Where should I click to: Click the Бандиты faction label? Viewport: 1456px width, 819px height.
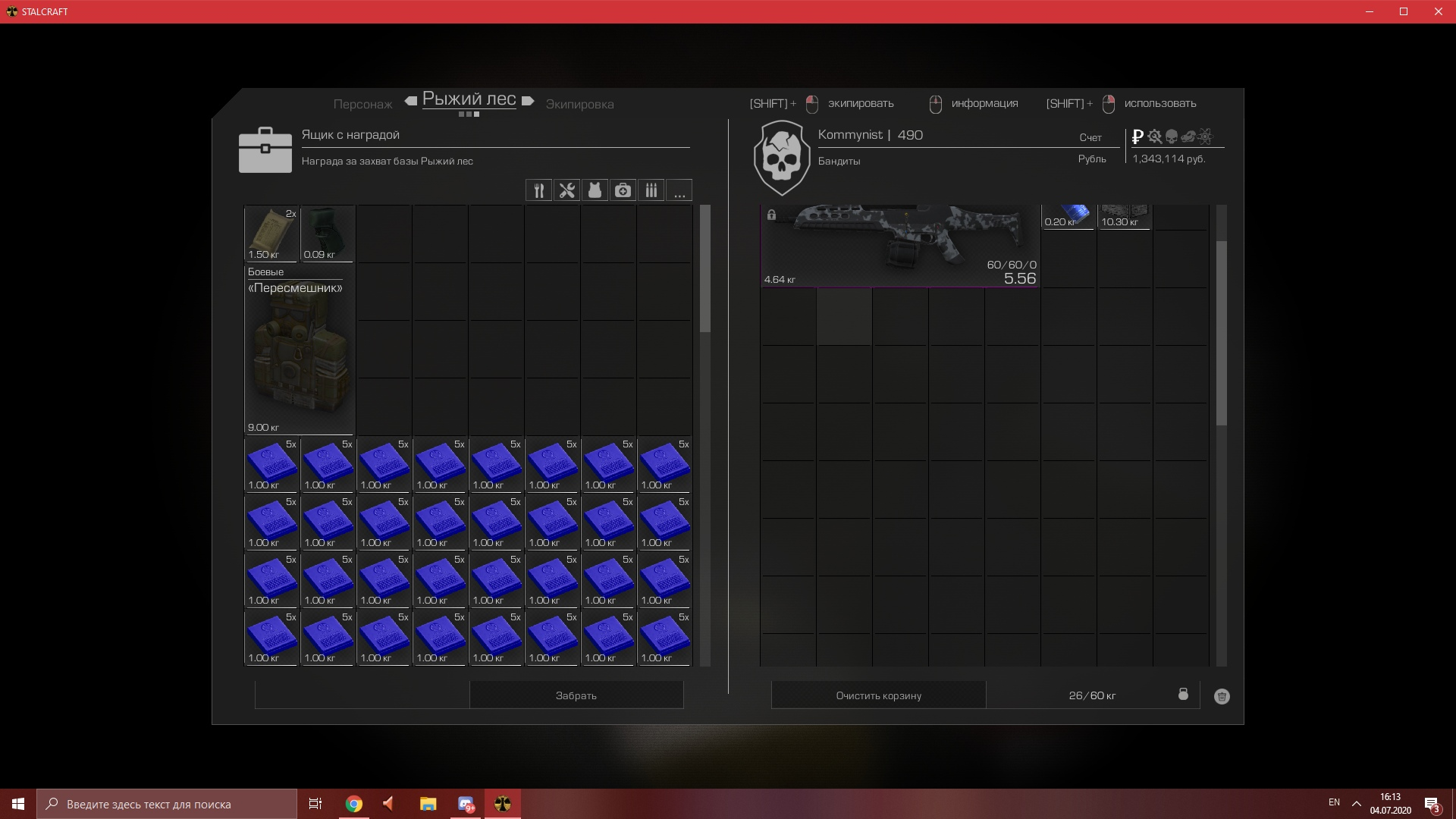(x=839, y=161)
